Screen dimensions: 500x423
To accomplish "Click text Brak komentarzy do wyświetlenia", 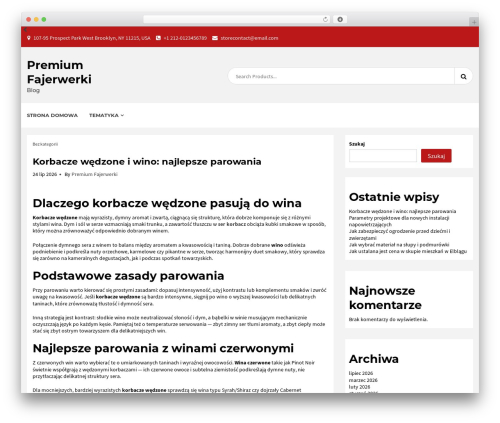I will 388,319.
